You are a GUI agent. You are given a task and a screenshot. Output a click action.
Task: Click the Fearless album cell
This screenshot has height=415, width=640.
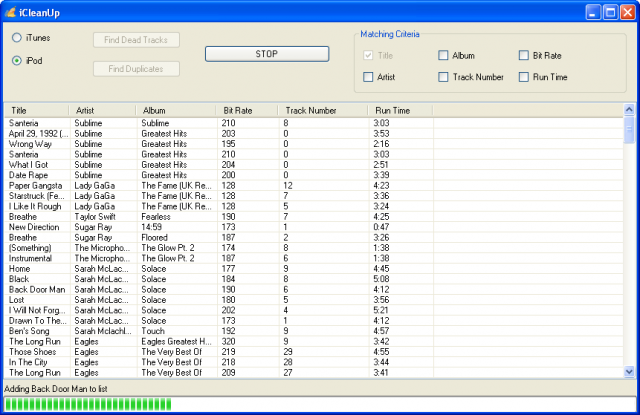click(156, 217)
